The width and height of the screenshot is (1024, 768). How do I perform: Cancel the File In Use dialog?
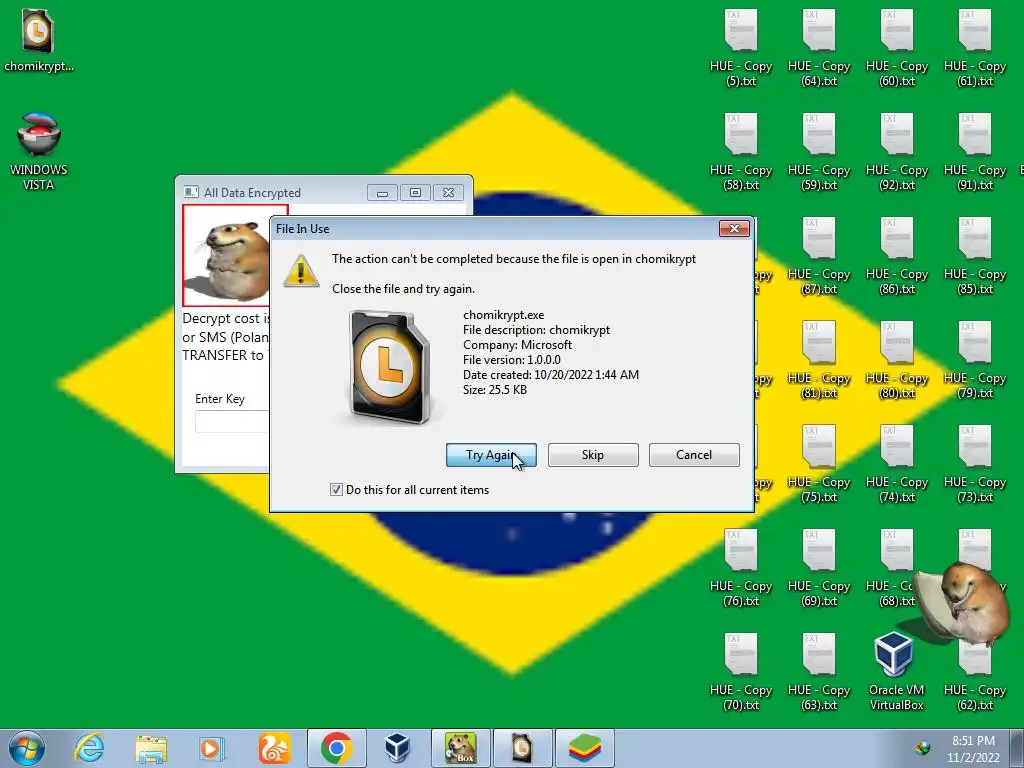tap(694, 455)
